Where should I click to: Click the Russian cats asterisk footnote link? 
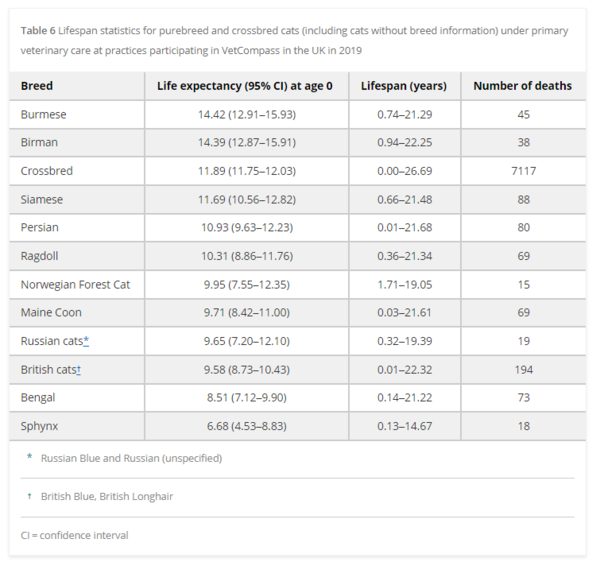pos(87,341)
